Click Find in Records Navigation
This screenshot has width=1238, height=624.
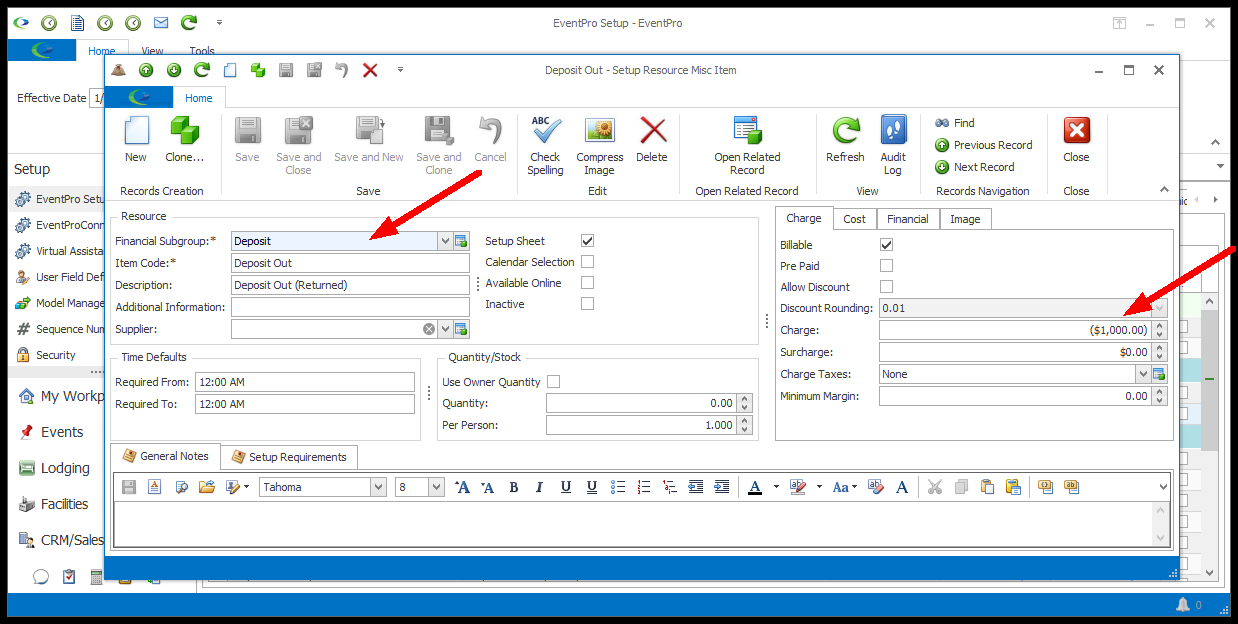955,123
